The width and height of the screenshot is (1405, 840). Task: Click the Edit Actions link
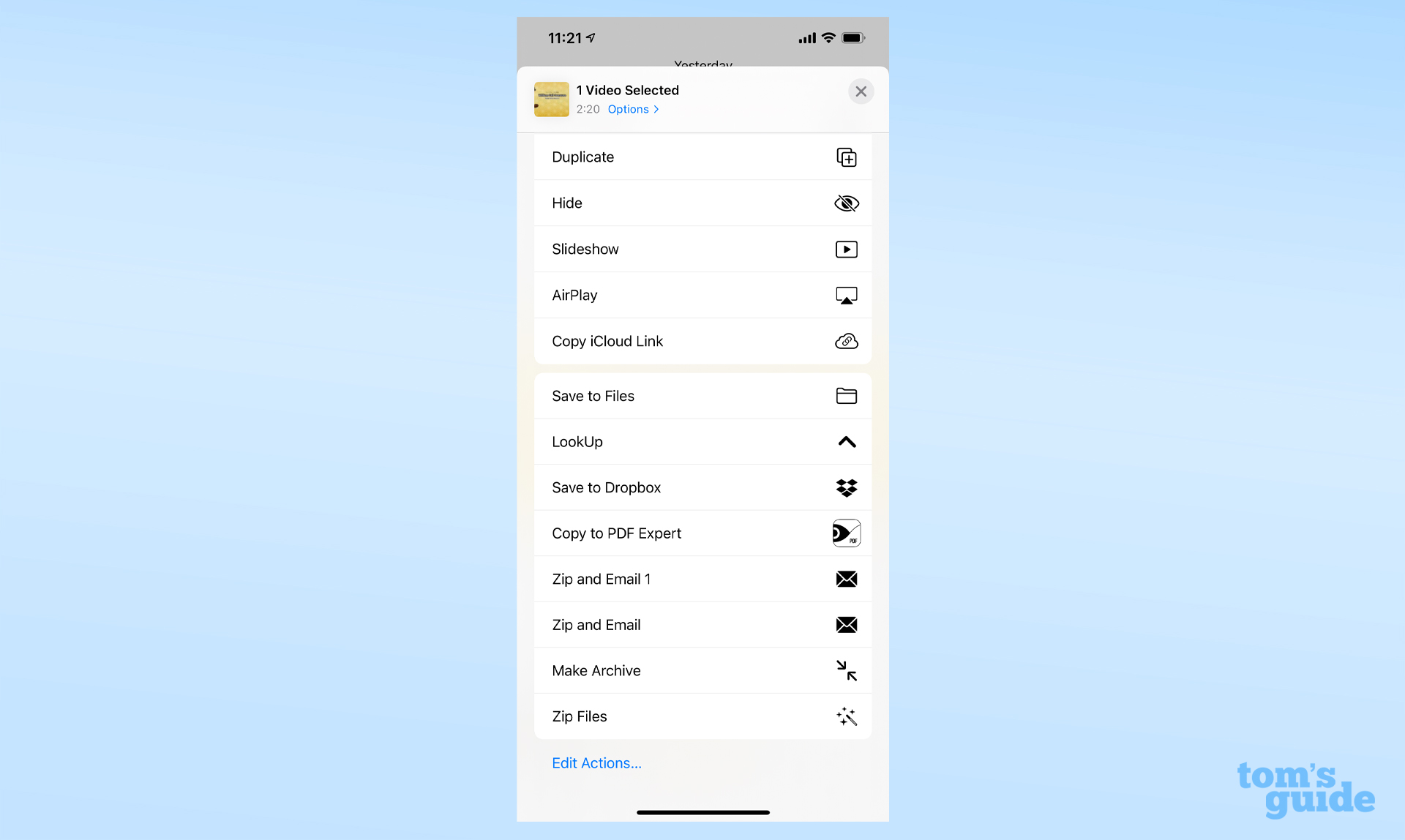tap(595, 762)
